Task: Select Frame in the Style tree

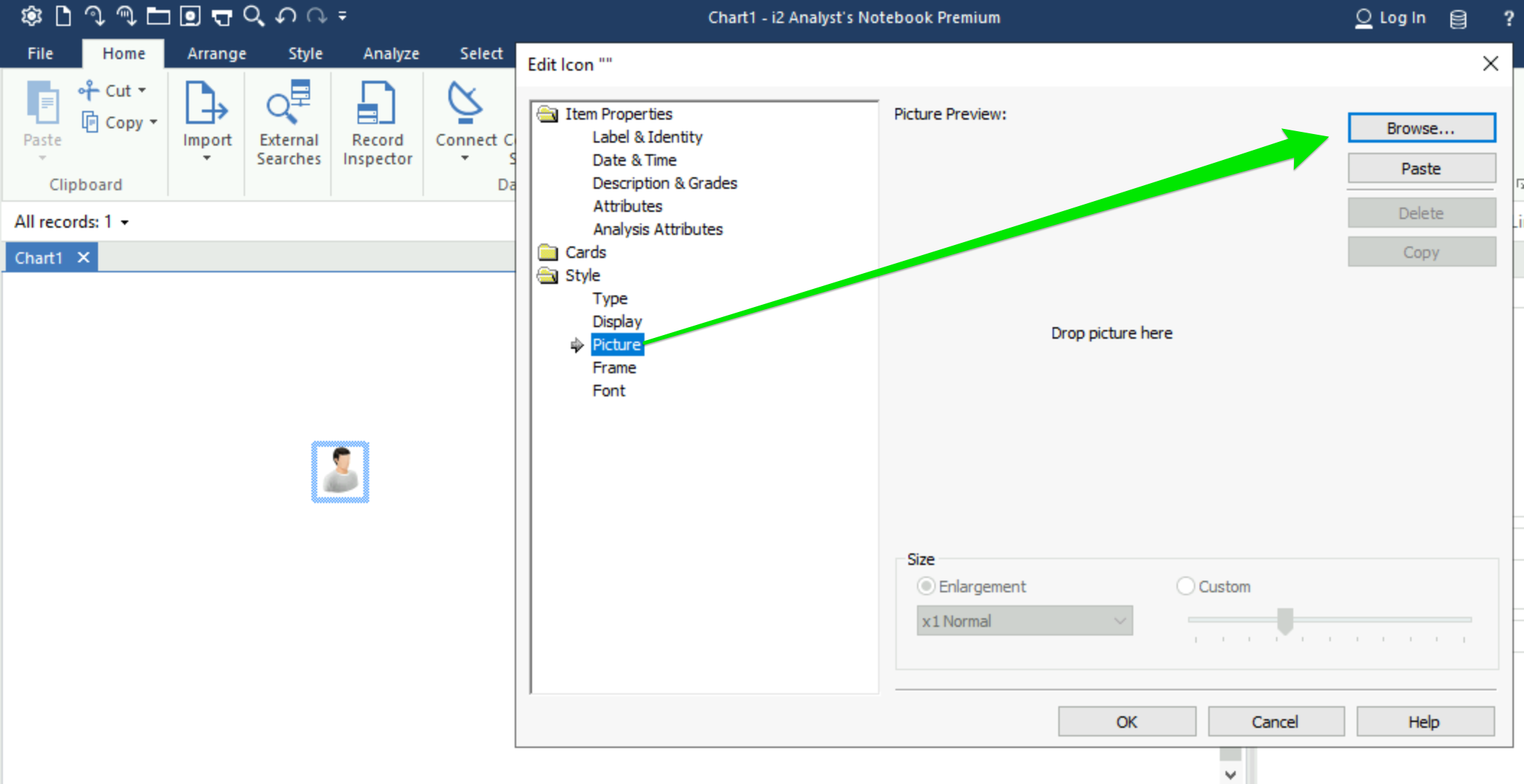Action: pos(614,367)
